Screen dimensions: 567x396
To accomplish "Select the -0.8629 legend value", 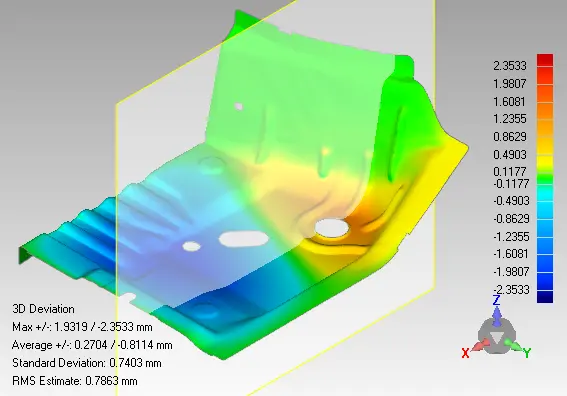I will coord(511,219).
